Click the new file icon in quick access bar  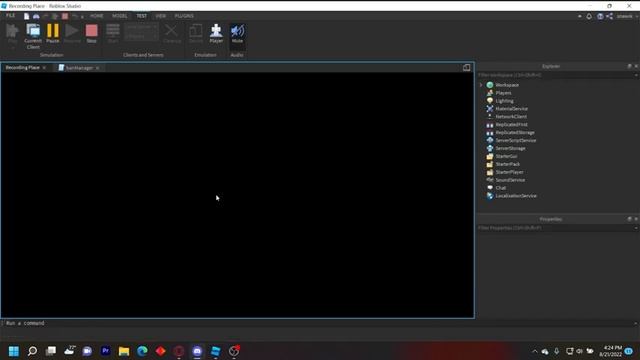point(27,16)
